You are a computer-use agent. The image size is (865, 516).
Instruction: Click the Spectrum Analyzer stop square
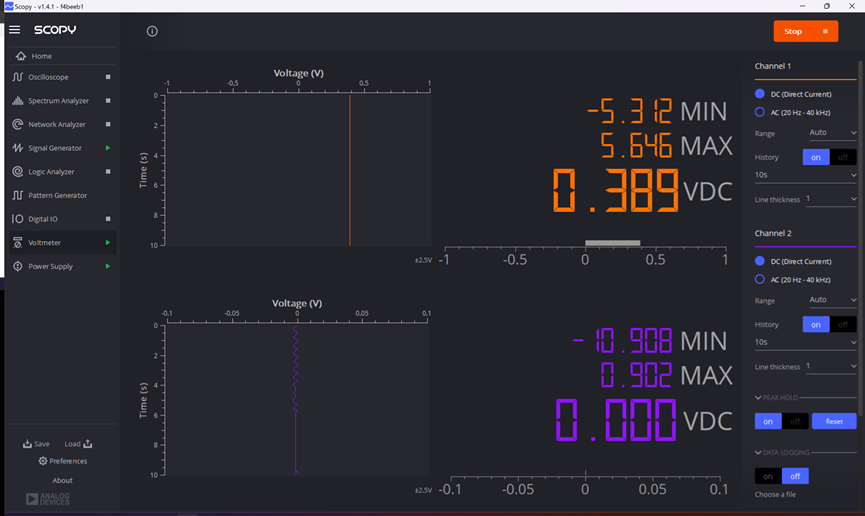point(108,100)
